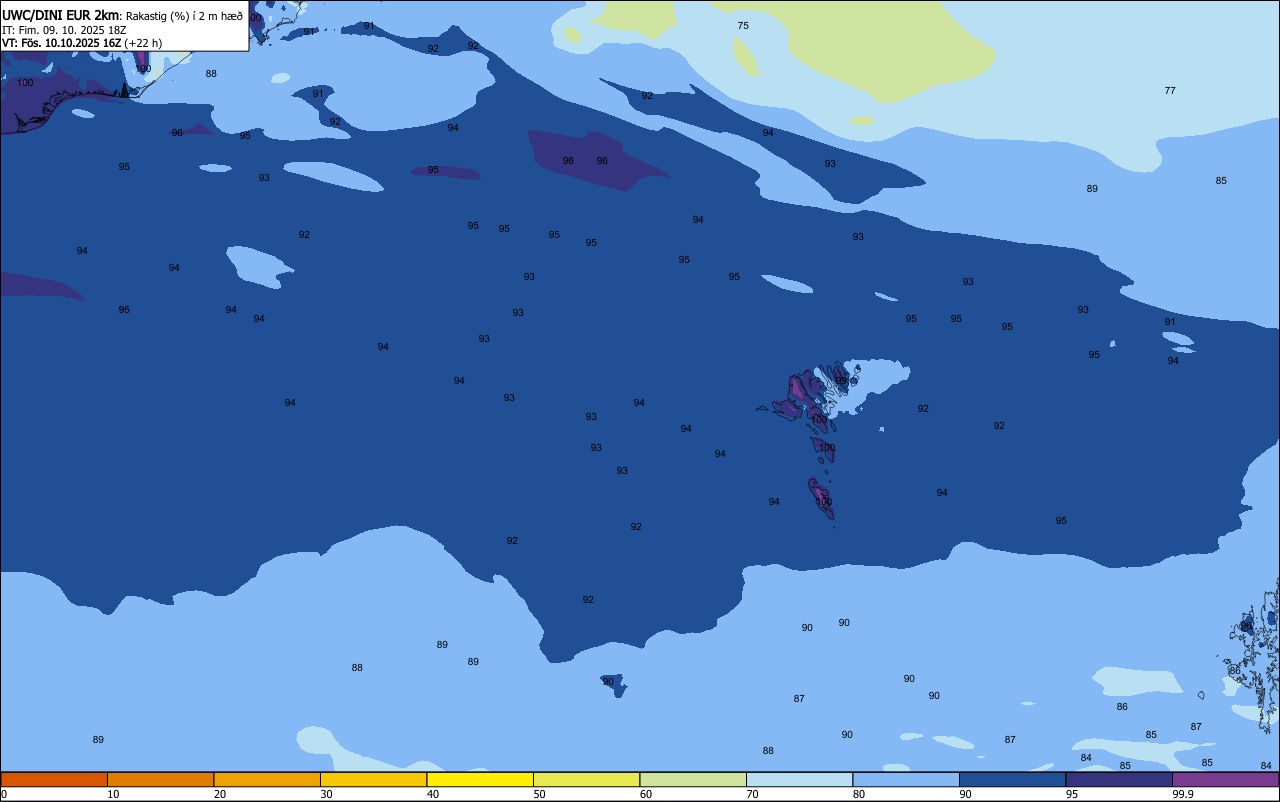Click the 'VT: Fös. 10.10.2025 16Z' line
1280x802 pixels.
click(x=62, y=43)
